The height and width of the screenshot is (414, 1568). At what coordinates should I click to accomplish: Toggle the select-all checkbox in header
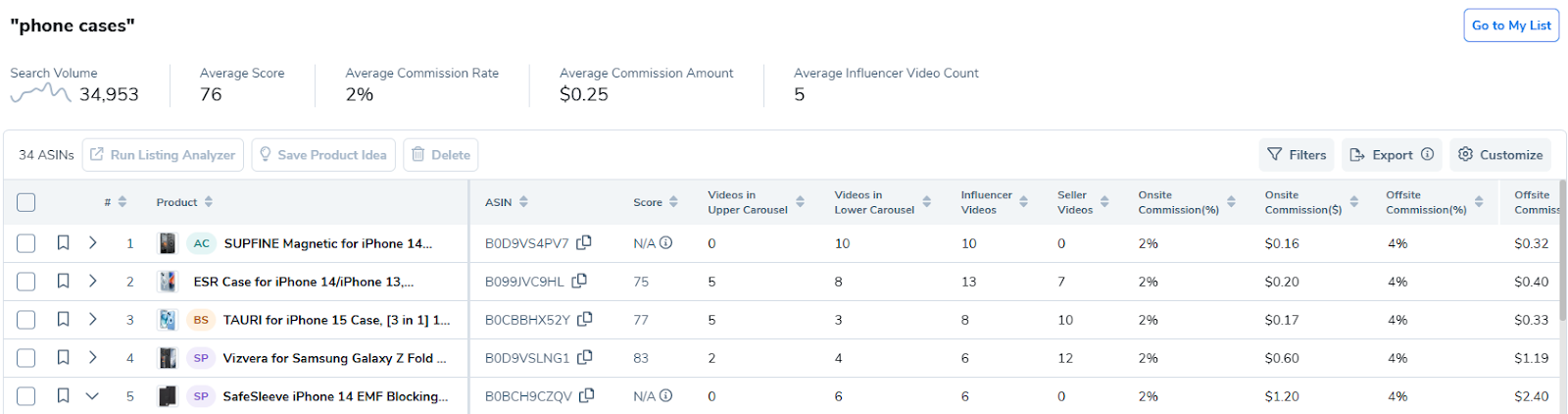click(x=26, y=202)
